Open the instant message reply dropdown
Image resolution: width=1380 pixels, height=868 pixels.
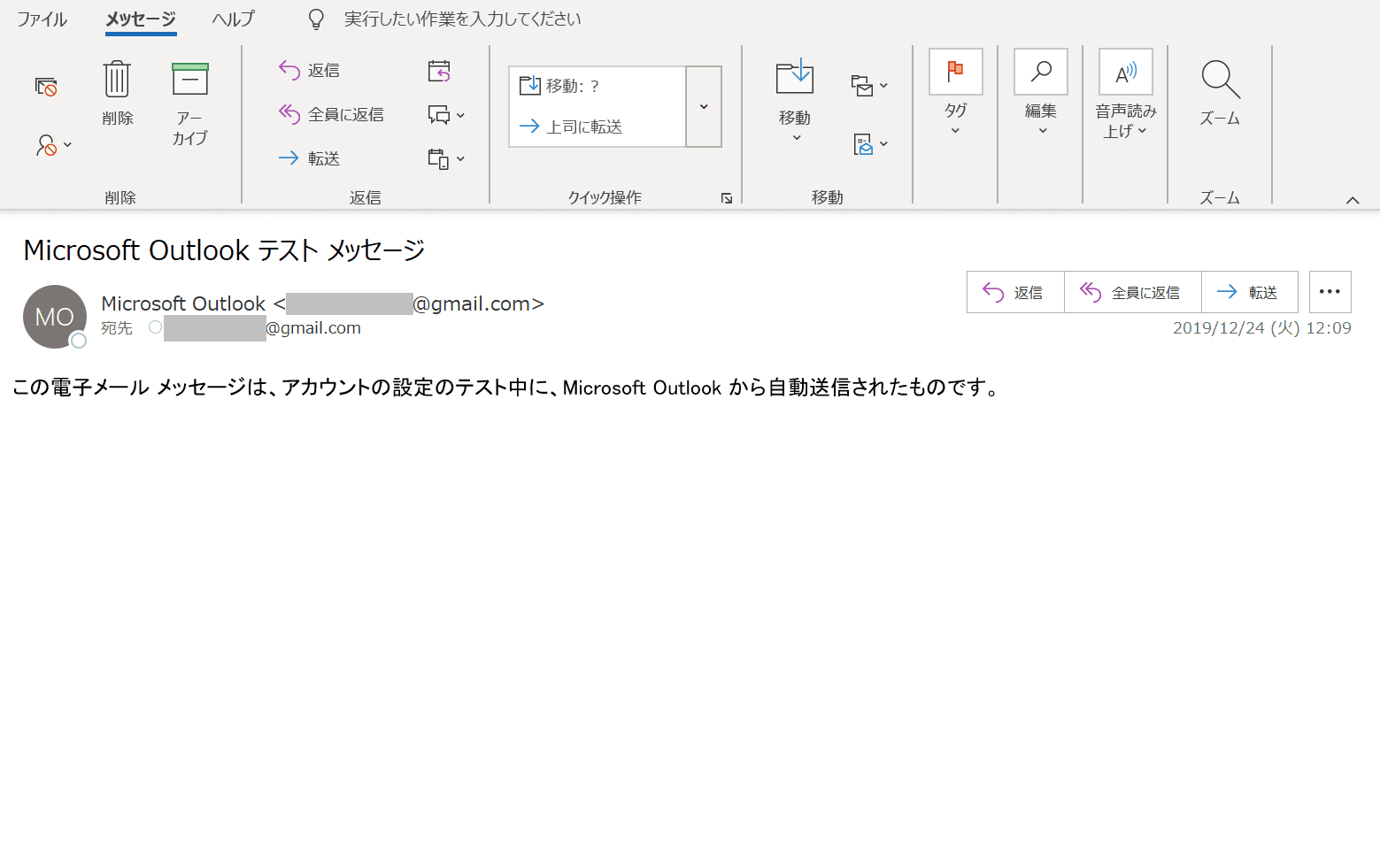[446, 115]
